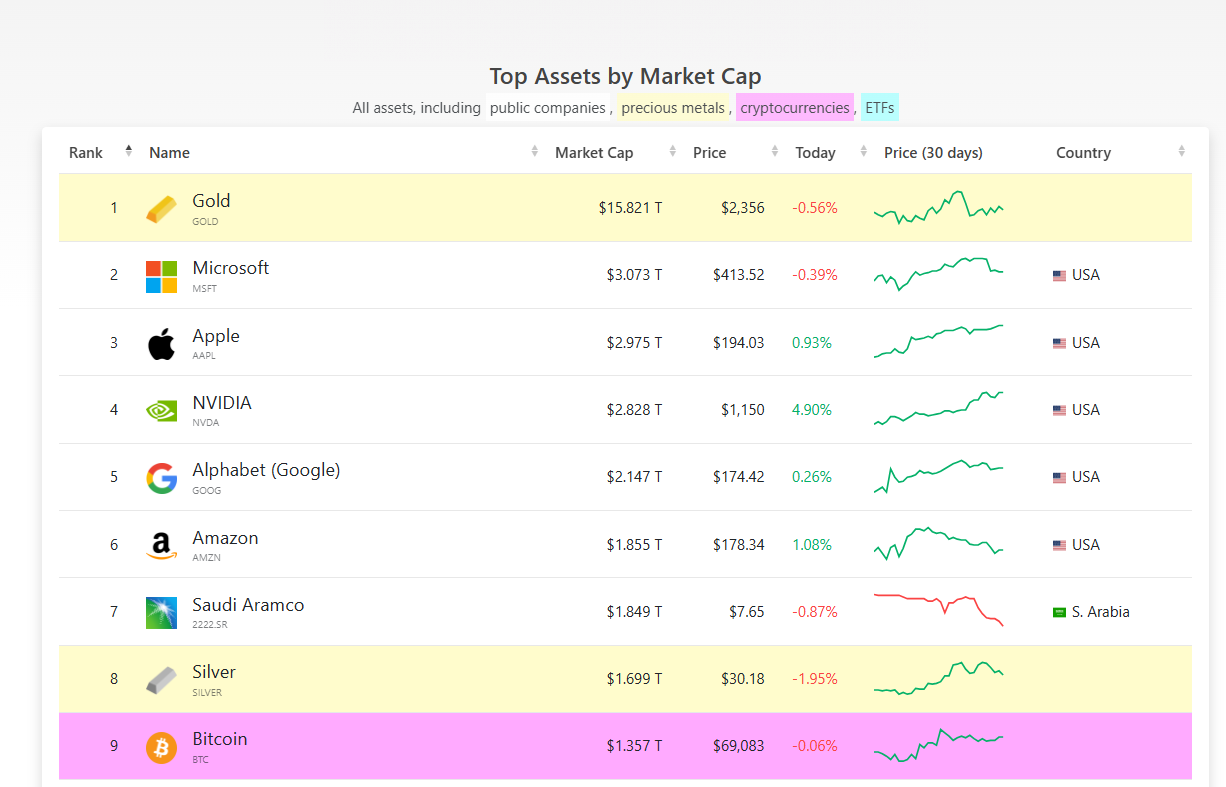Open the Amazon company page
This screenshot has height=787, width=1226.
[226, 538]
